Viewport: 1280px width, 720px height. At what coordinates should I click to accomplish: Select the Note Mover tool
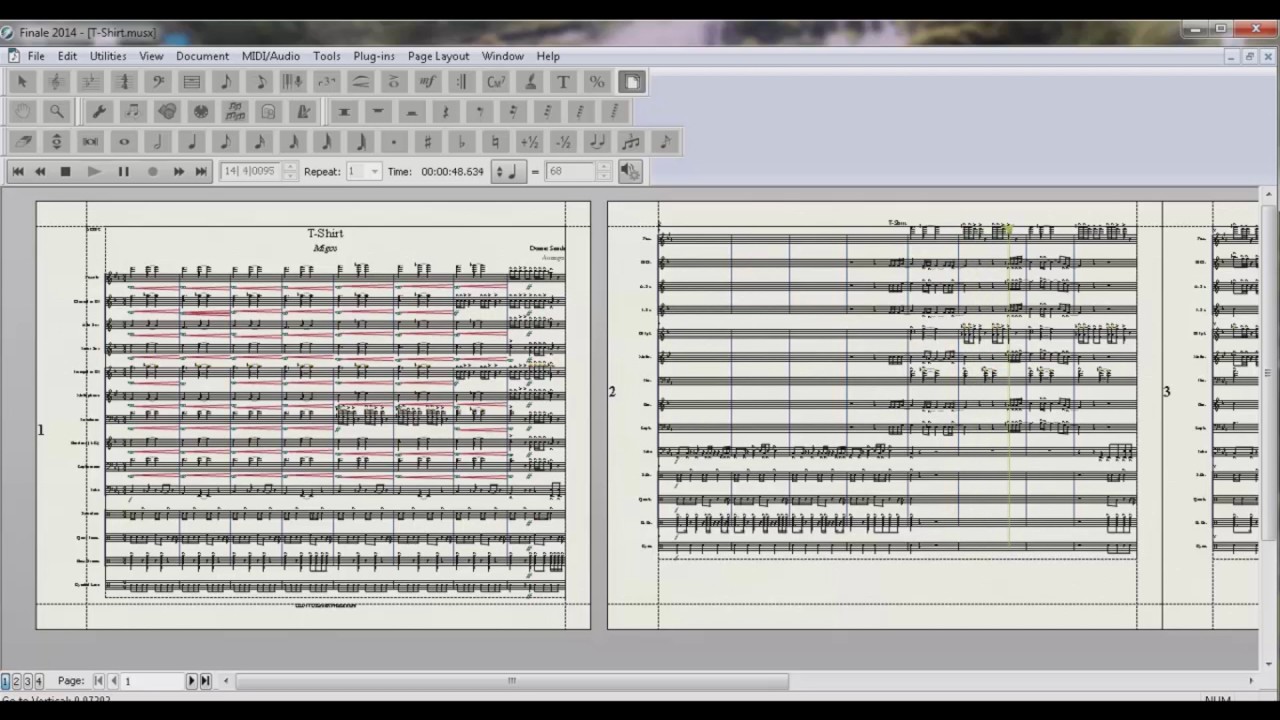132,112
